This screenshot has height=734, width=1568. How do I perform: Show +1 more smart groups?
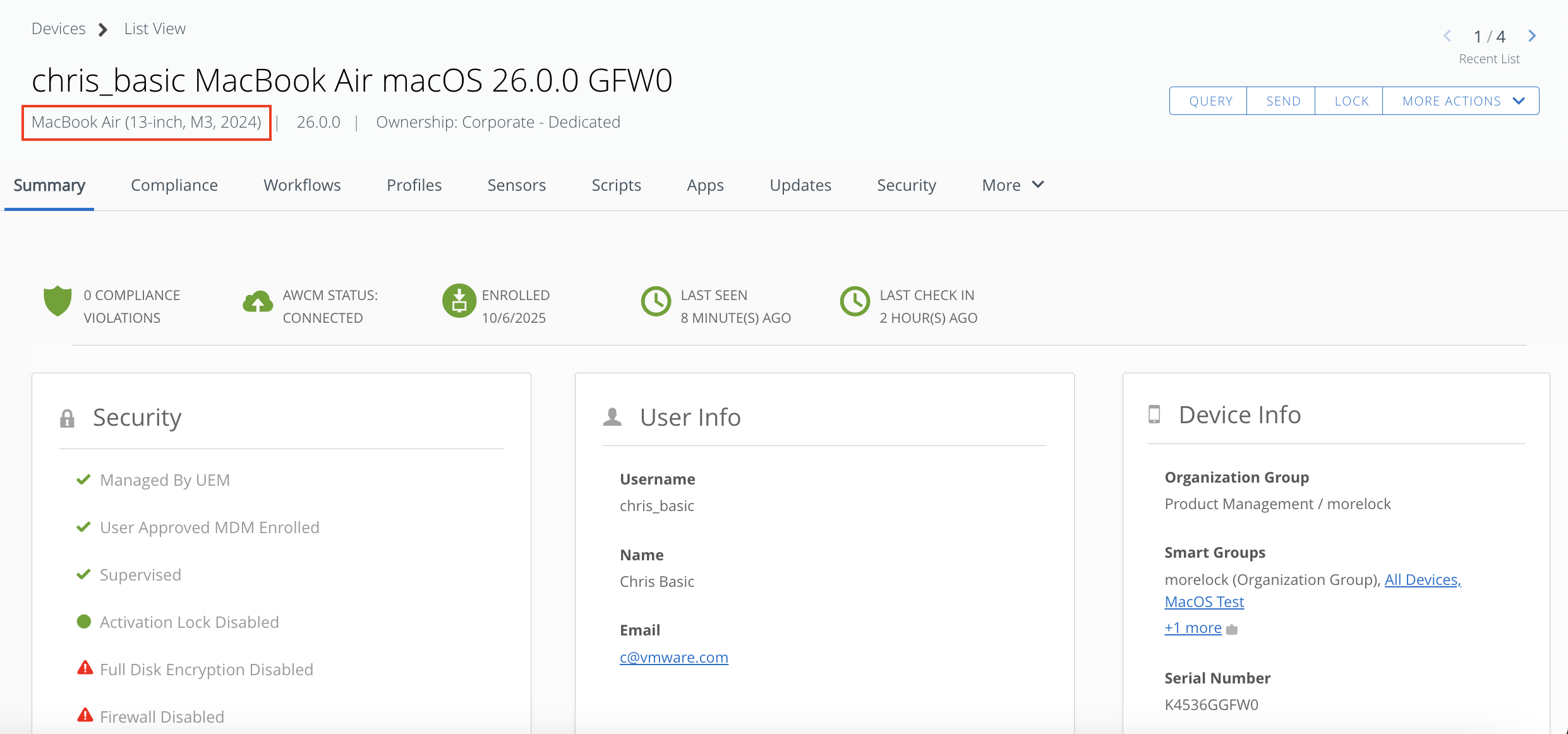tap(1193, 628)
